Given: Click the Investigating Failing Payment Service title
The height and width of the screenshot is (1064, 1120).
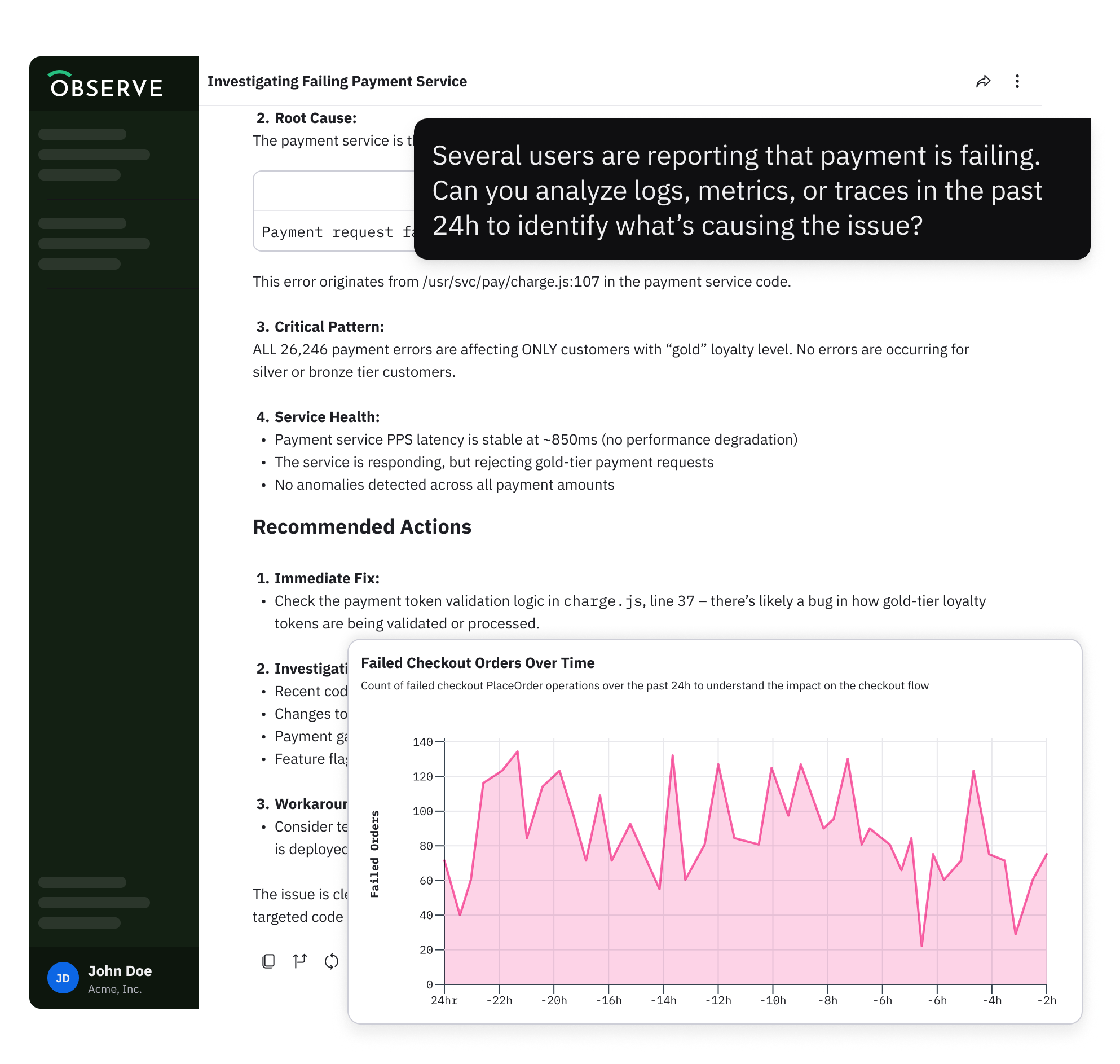Looking at the screenshot, I should [337, 81].
